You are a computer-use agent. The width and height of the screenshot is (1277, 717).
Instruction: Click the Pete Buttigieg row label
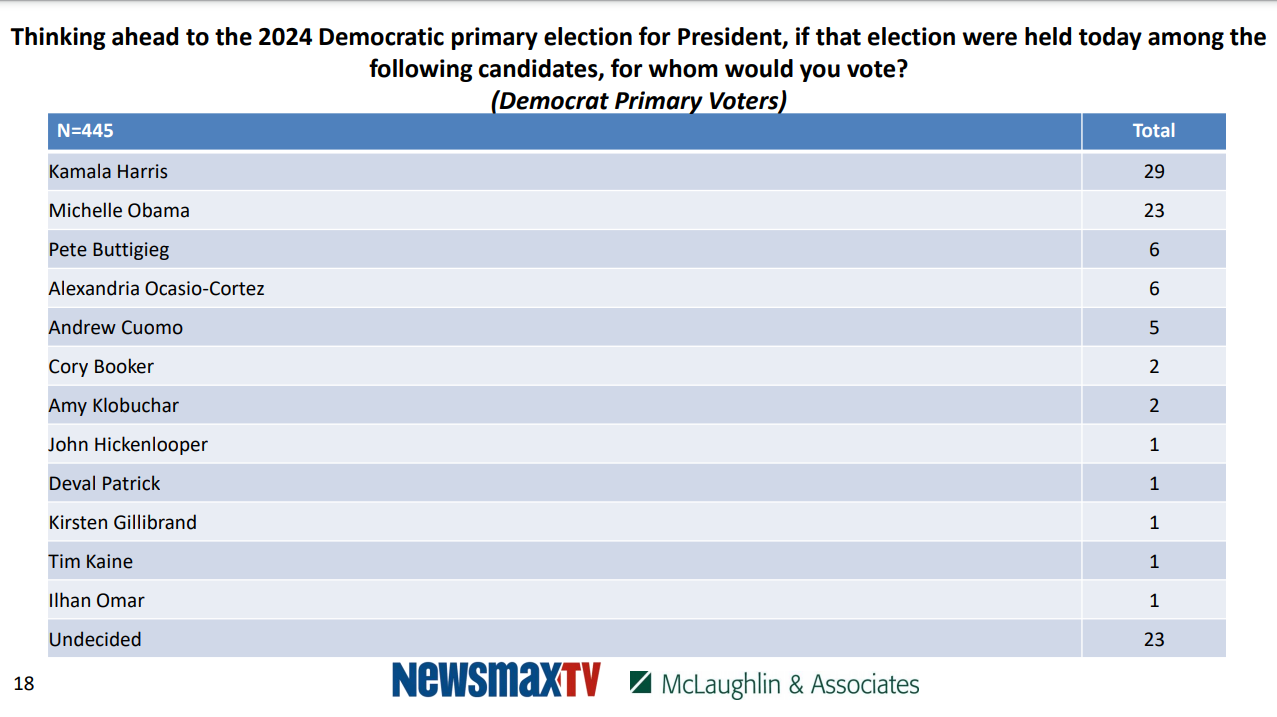[x=109, y=250]
